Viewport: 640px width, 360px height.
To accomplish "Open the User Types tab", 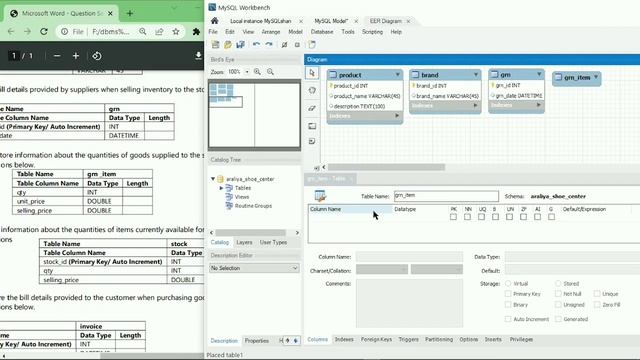I will coord(273,242).
